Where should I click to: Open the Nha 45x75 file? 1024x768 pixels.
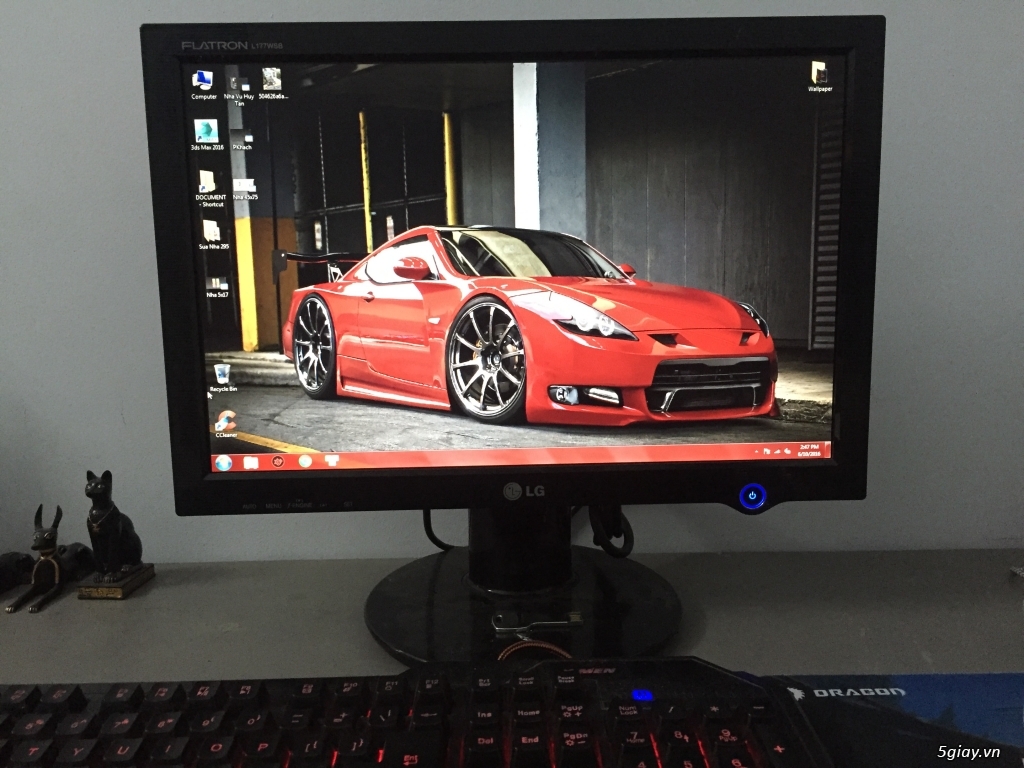244,186
